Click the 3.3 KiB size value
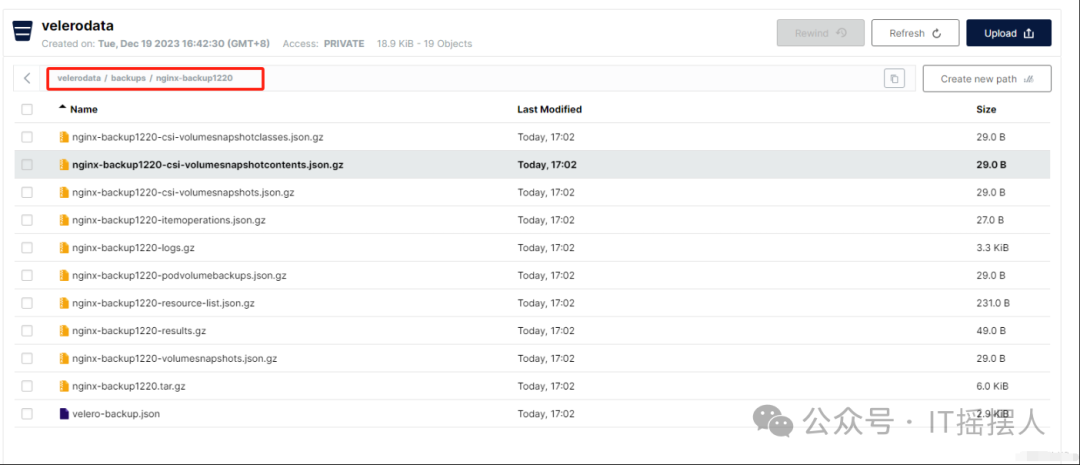 tap(993, 248)
